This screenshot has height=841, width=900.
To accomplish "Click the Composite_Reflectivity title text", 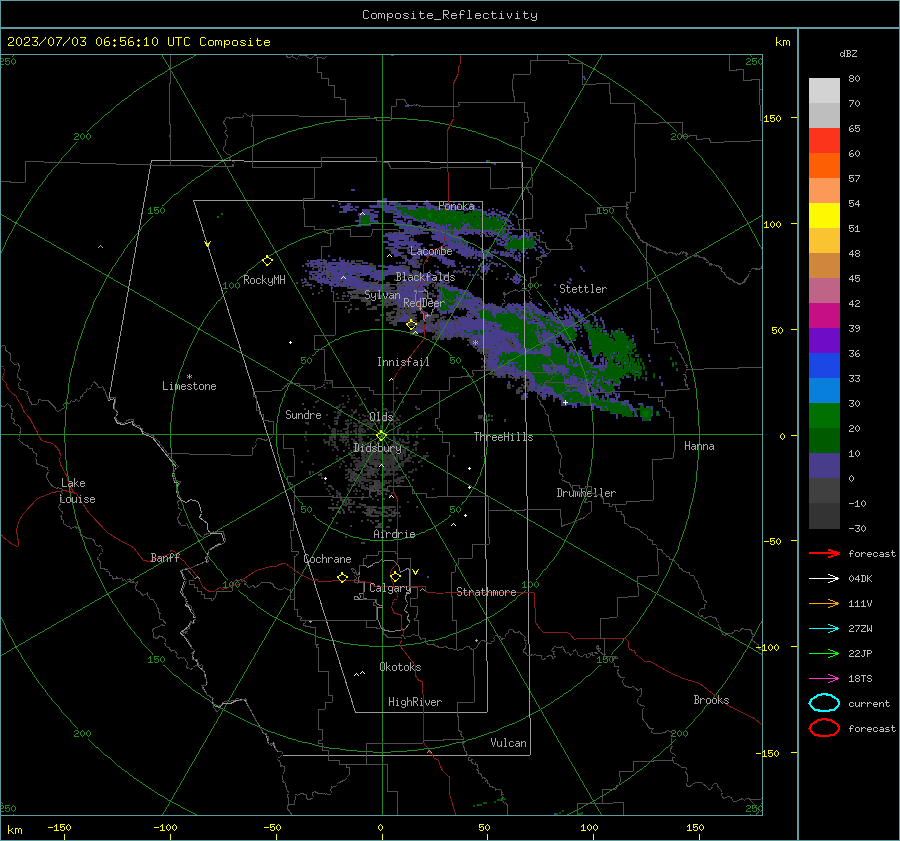I will point(449,15).
